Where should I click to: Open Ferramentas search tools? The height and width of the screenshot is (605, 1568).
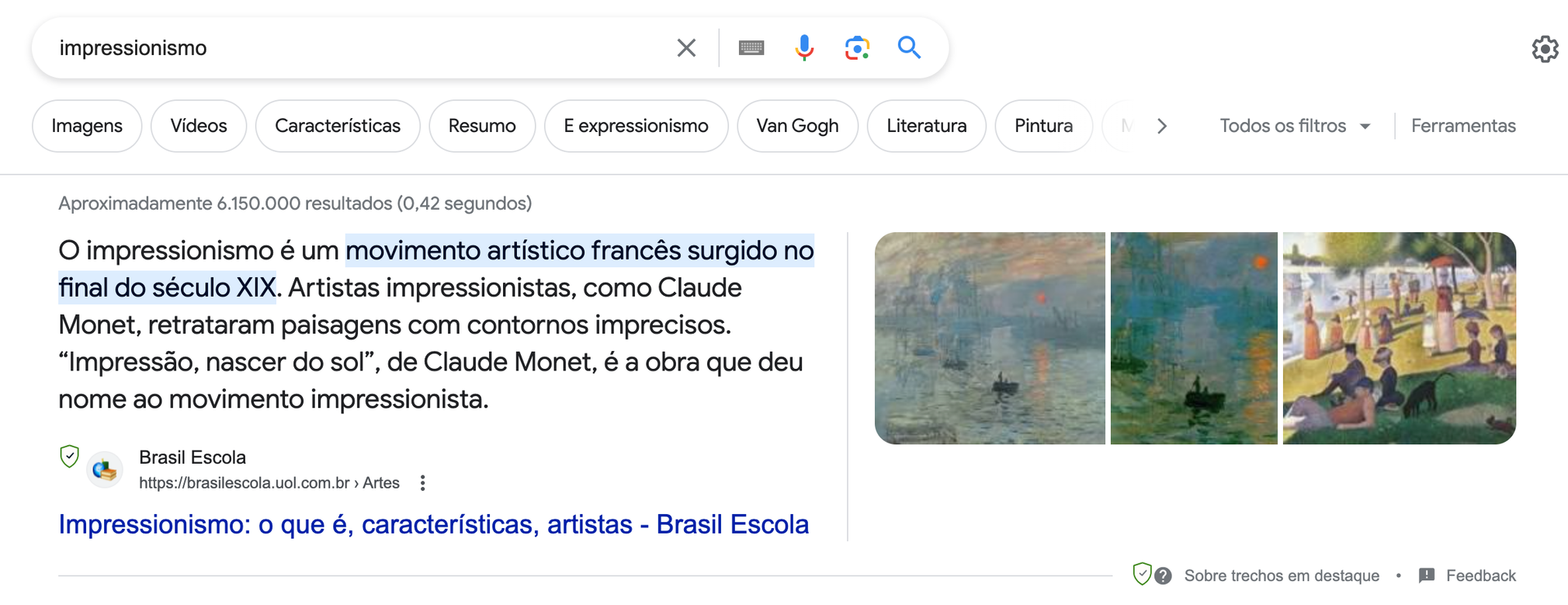(x=1462, y=125)
